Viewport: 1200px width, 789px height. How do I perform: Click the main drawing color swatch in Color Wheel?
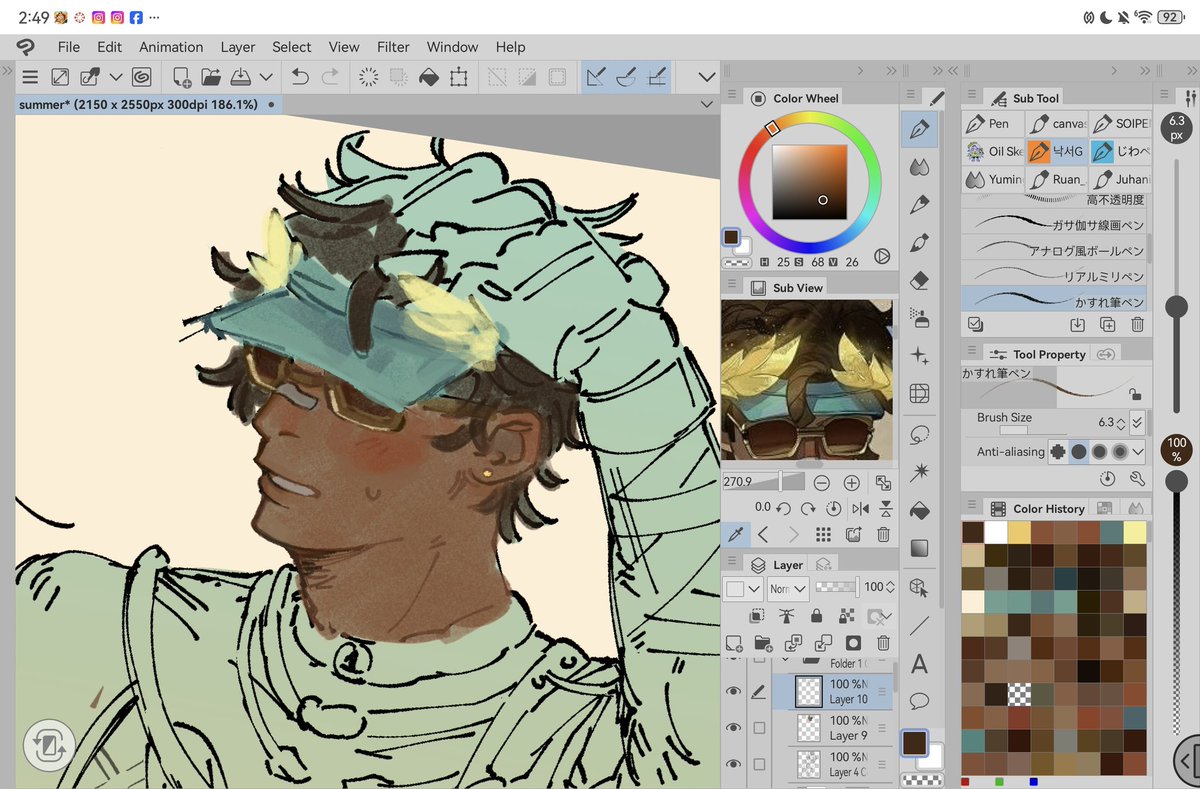[x=732, y=238]
